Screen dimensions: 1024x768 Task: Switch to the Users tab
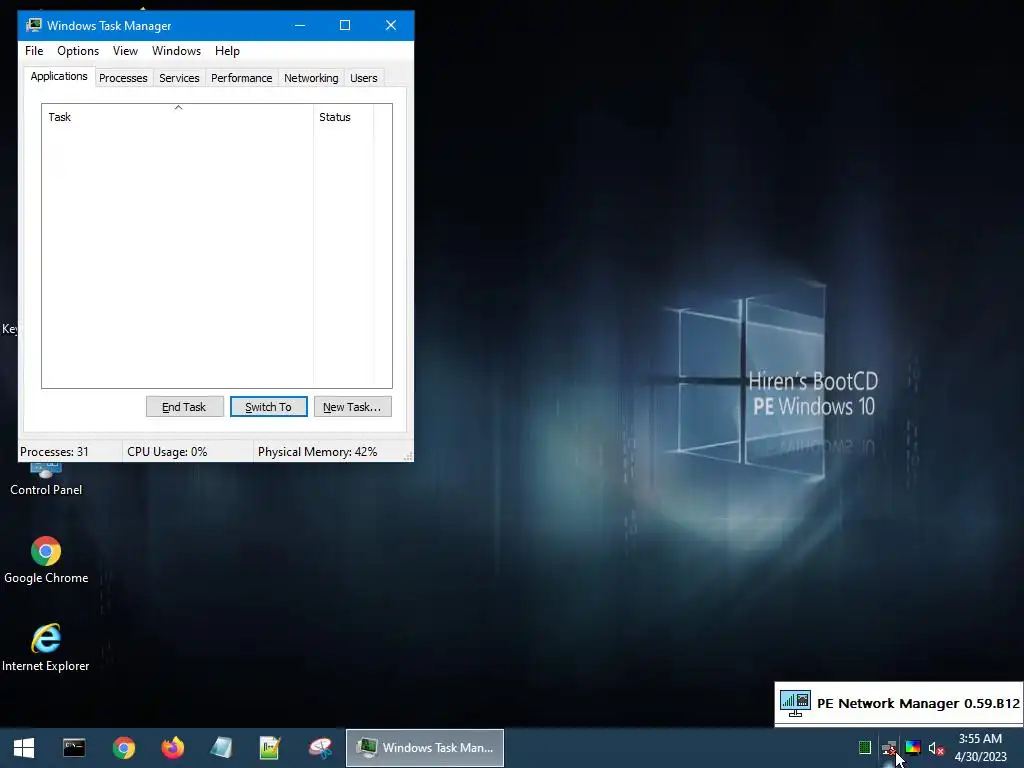pos(363,78)
